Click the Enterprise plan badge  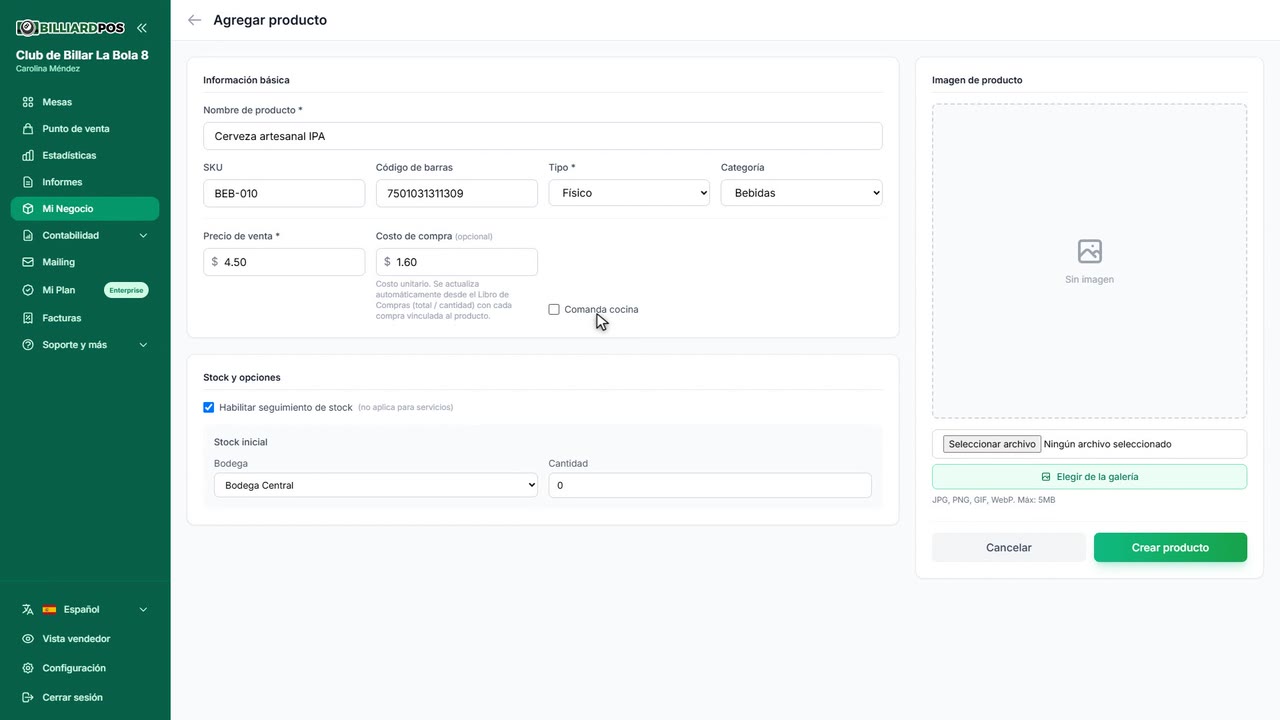pos(126,290)
